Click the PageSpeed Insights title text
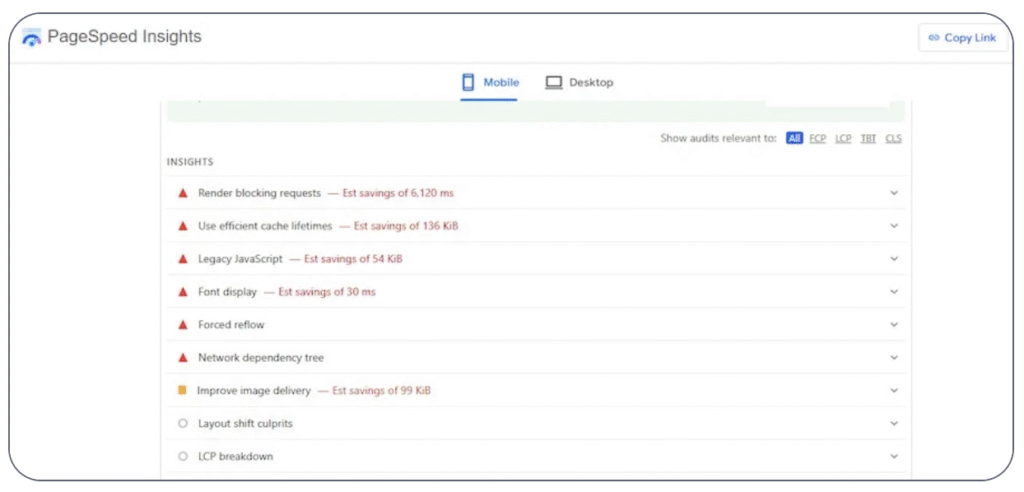The width and height of the screenshot is (1024, 492). tap(124, 37)
